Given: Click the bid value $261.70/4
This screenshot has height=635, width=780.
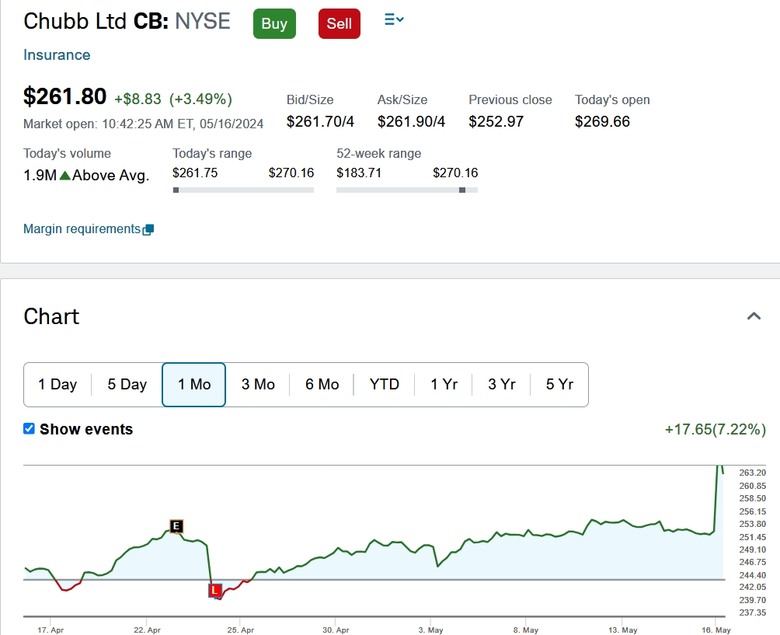Looking at the screenshot, I should click(x=320, y=121).
